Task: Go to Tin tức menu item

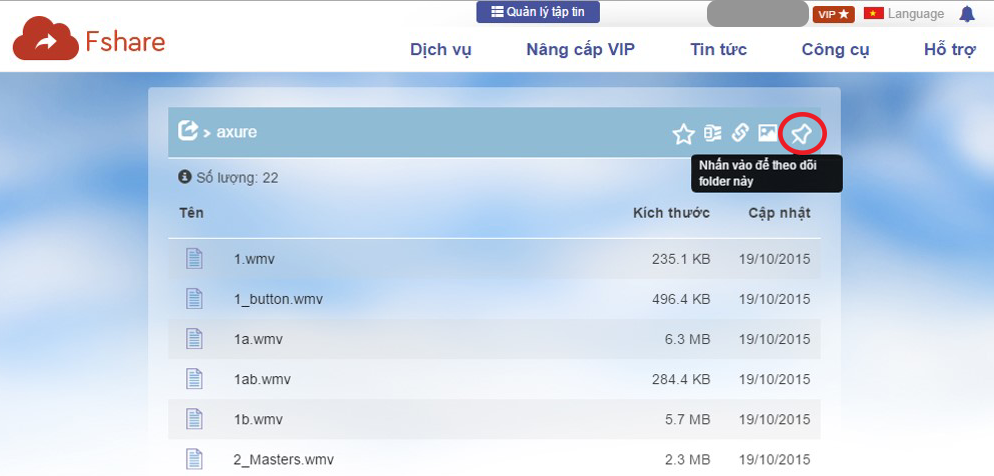Action: pos(718,50)
